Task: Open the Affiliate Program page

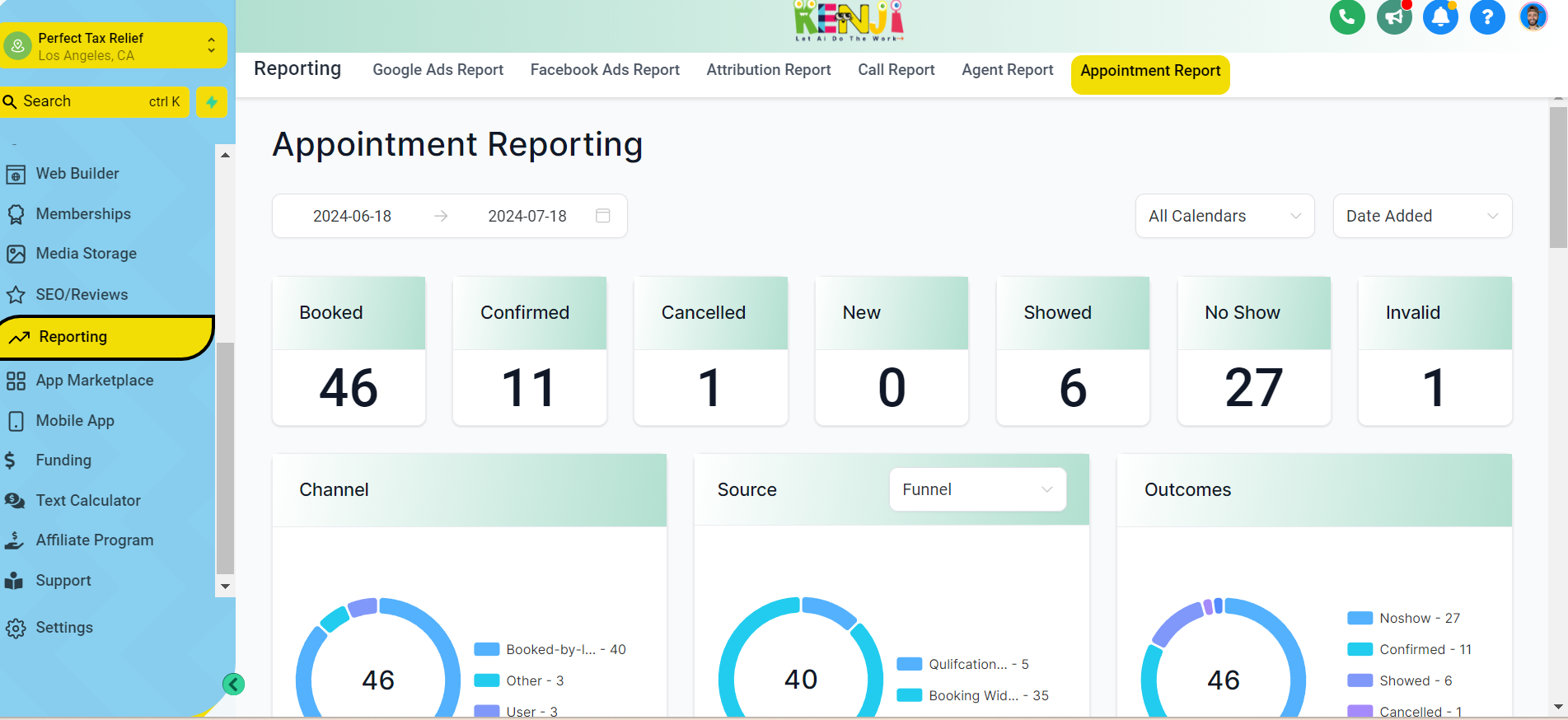Action: pyautogui.click(x=95, y=540)
